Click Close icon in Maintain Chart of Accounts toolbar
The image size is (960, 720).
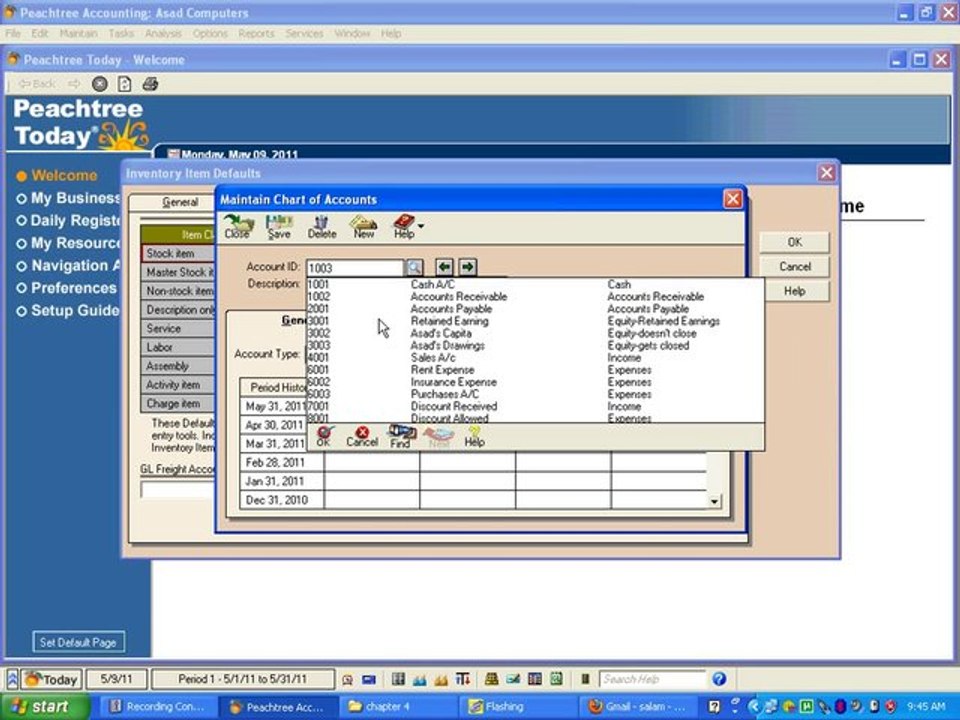pos(238,227)
